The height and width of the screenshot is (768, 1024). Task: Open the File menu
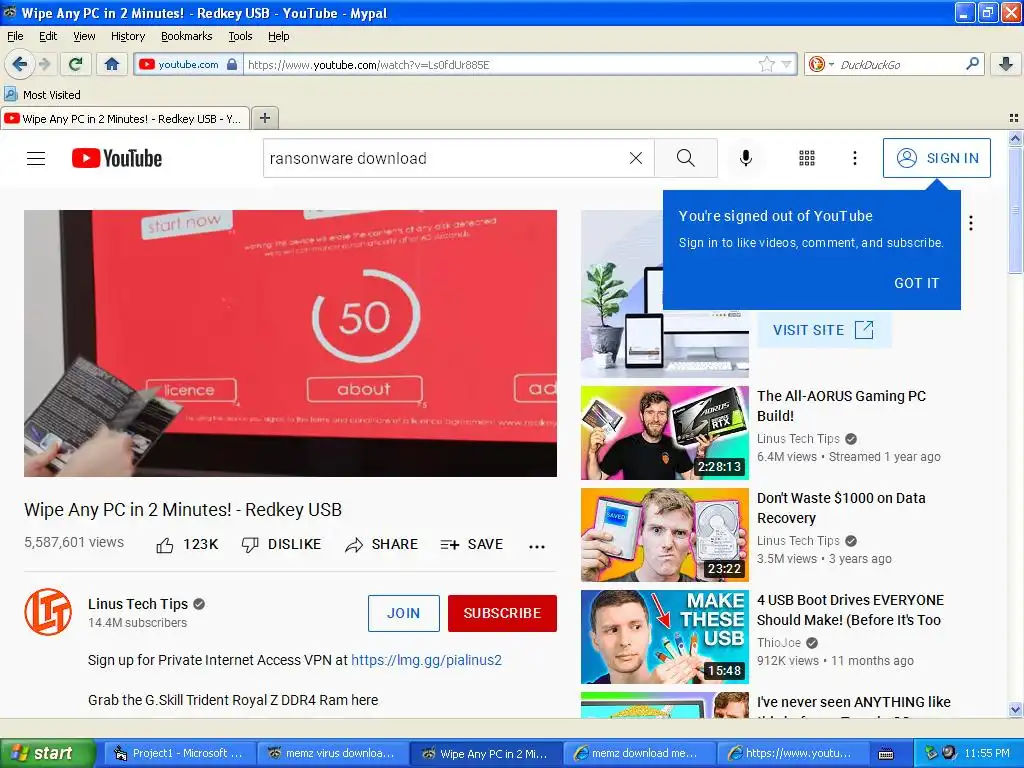tap(15, 37)
